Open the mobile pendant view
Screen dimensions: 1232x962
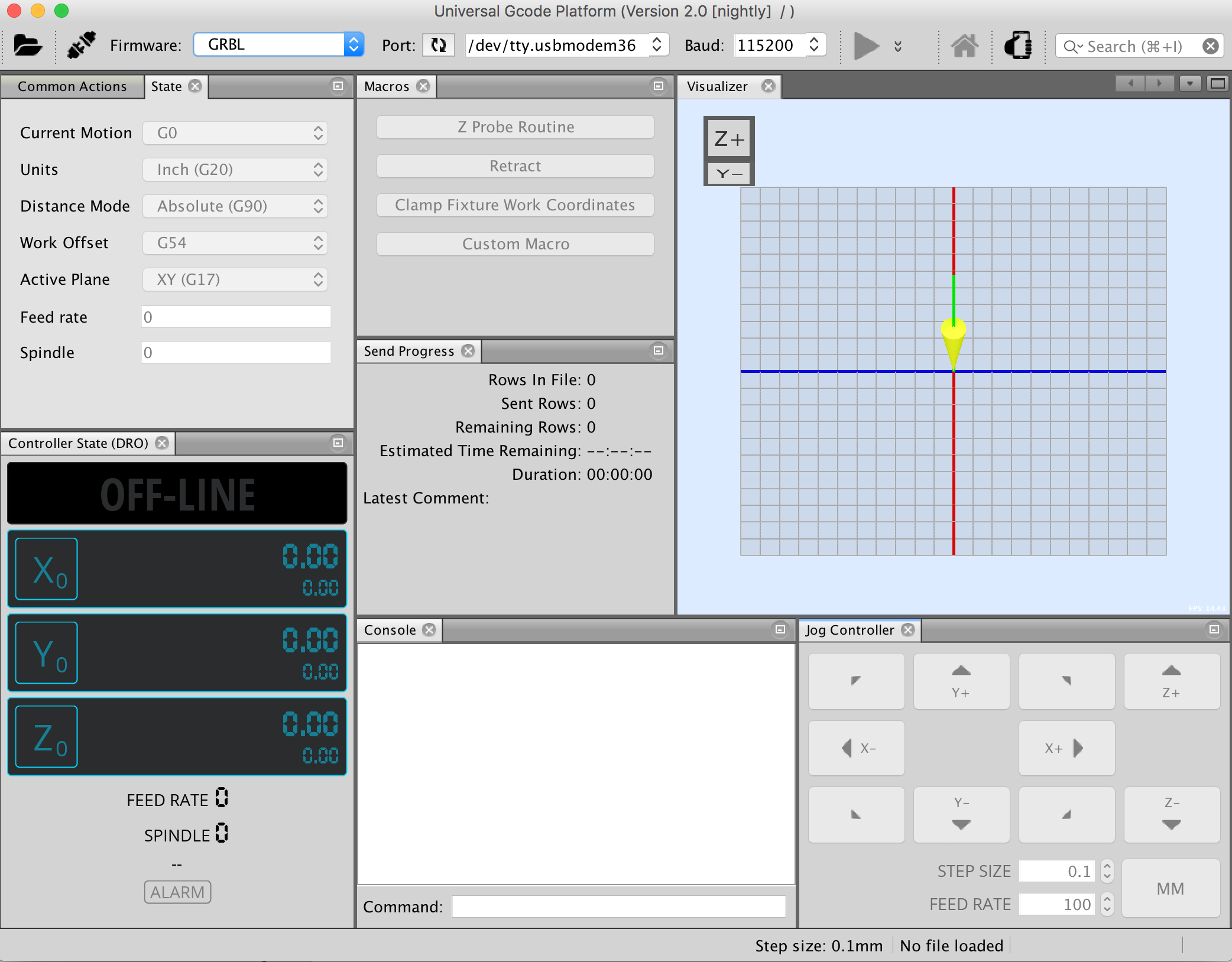click(x=1018, y=45)
